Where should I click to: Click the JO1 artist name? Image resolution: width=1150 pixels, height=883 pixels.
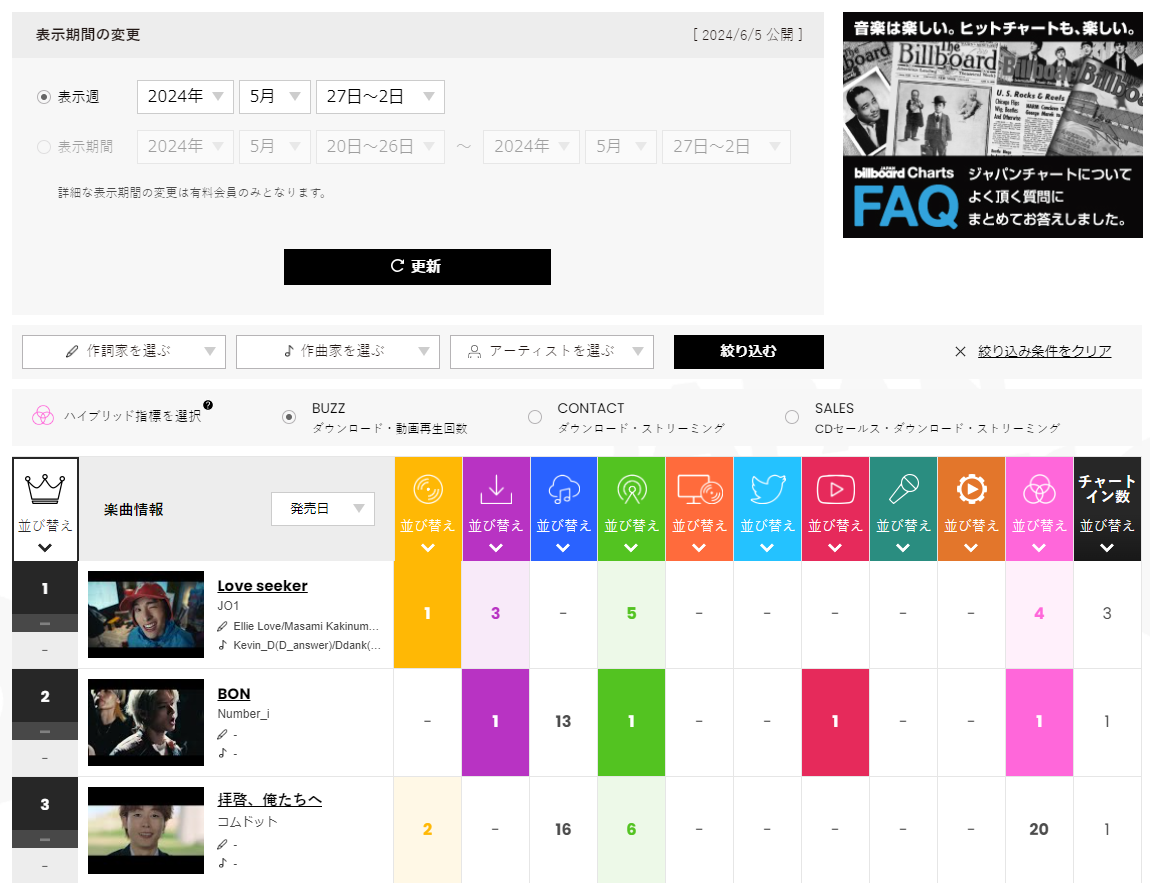coord(228,606)
